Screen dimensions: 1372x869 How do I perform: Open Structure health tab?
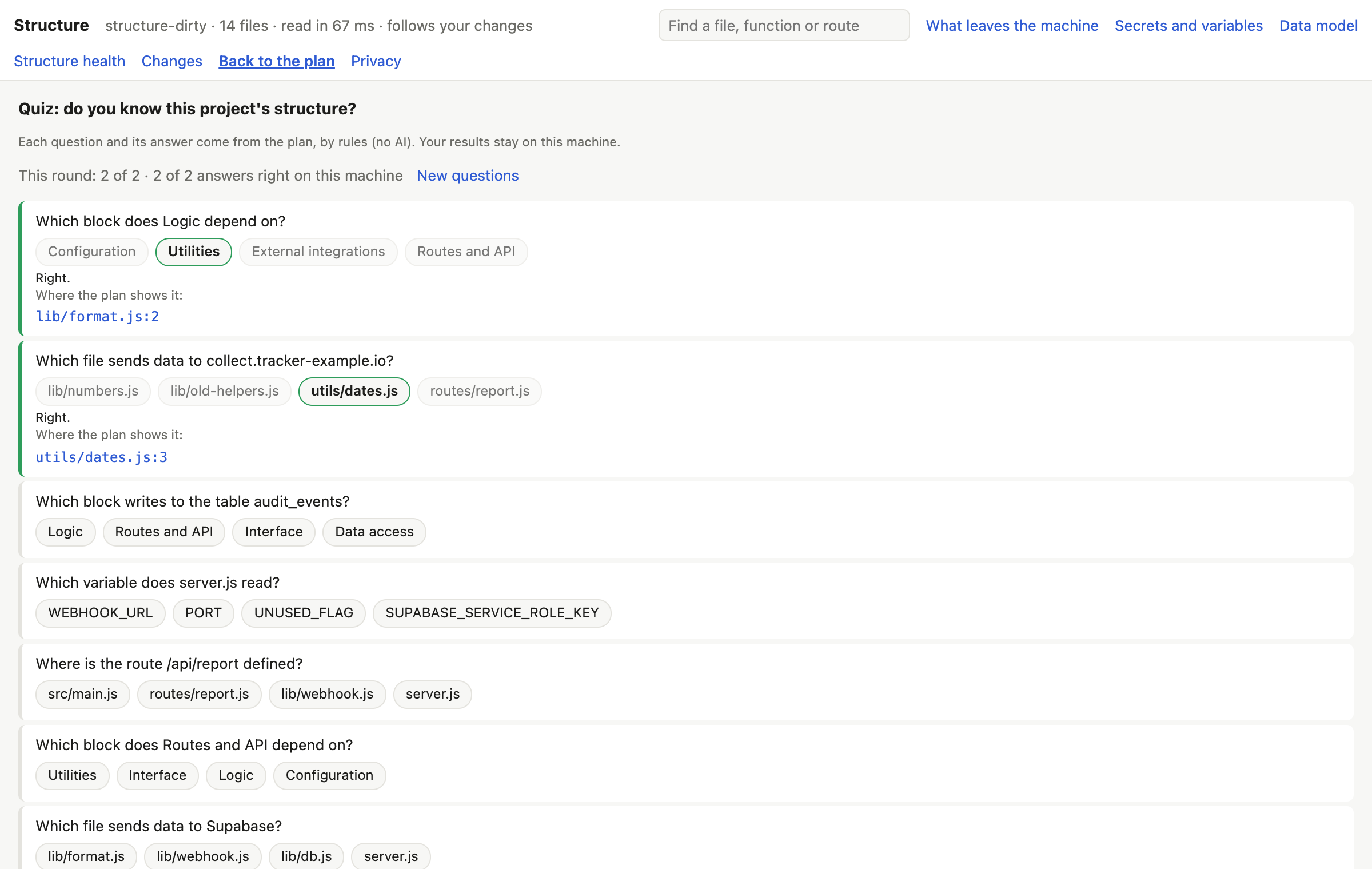click(x=69, y=61)
